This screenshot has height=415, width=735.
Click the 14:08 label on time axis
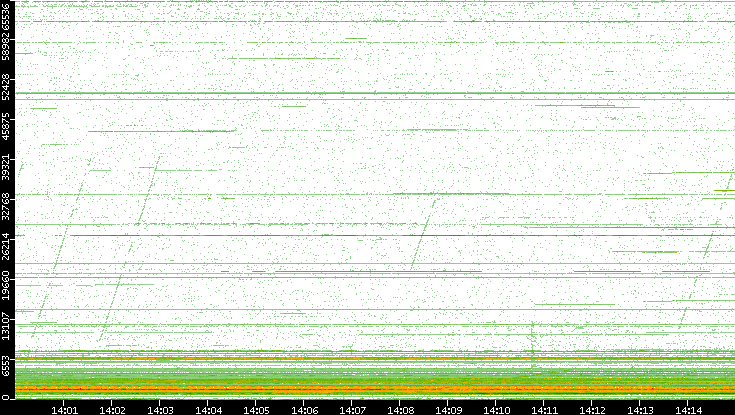tap(400, 409)
